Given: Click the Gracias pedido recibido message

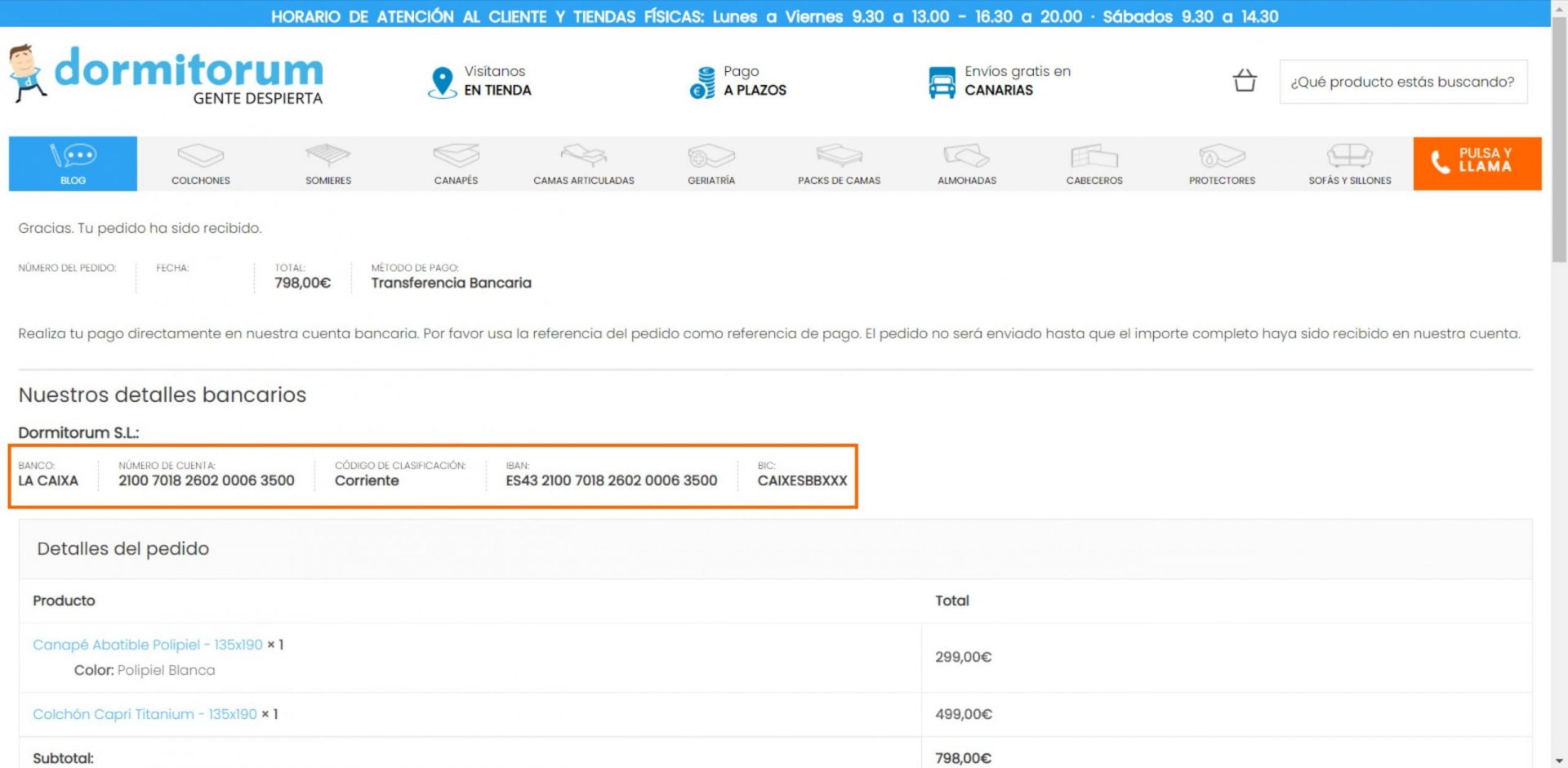Looking at the screenshot, I should (140, 228).
